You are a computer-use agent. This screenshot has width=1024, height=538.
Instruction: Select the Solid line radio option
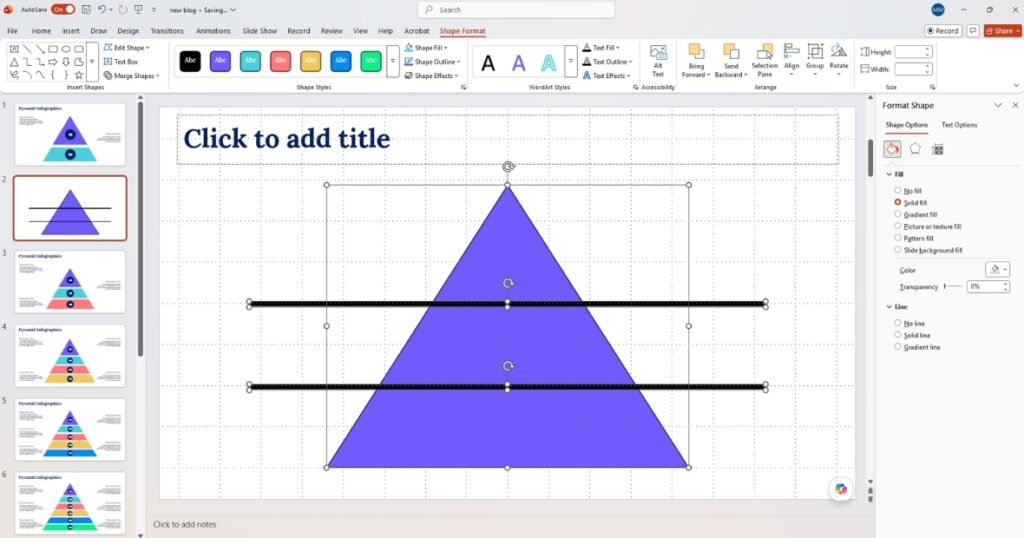point(898,335)
